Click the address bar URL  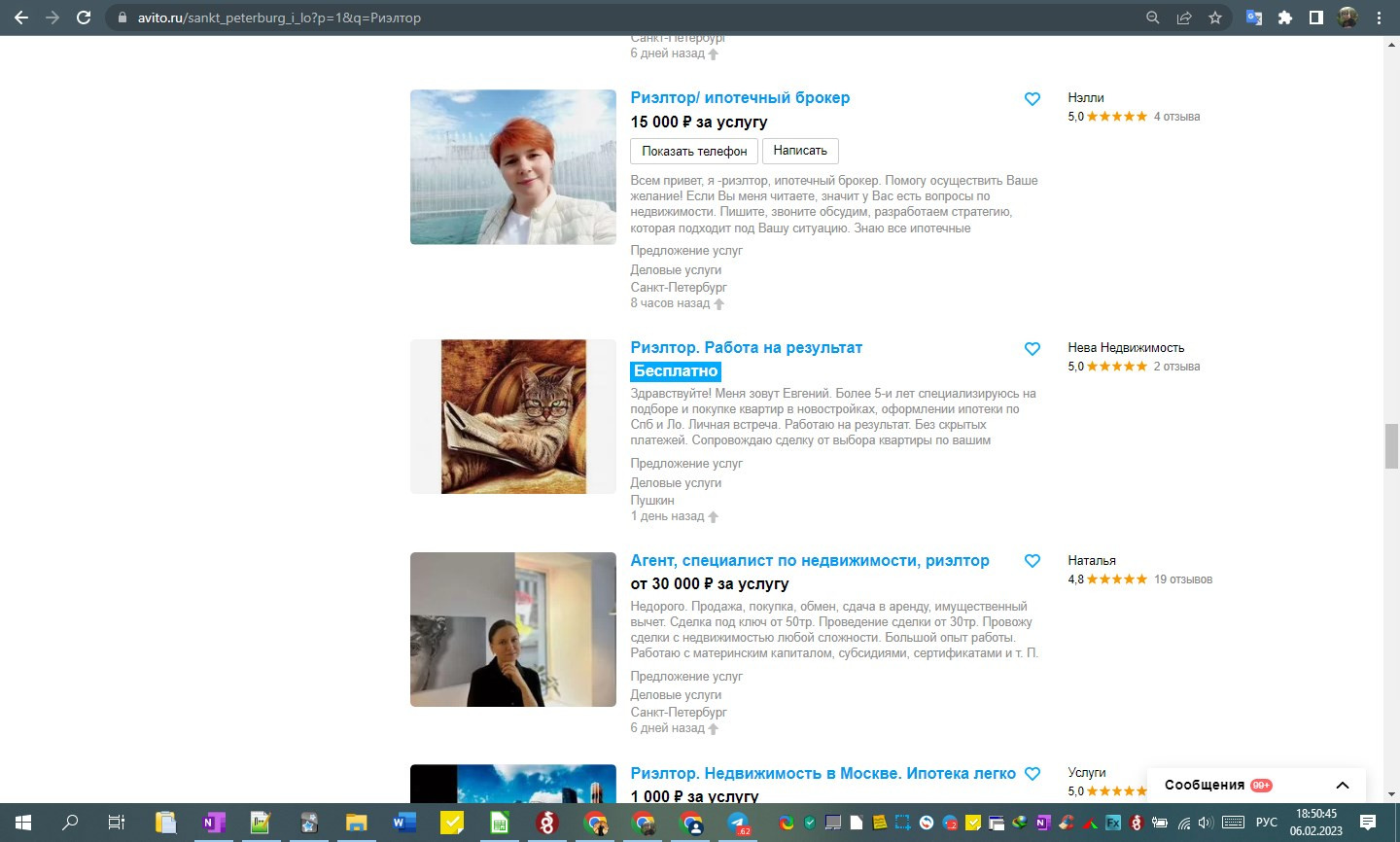279,18
